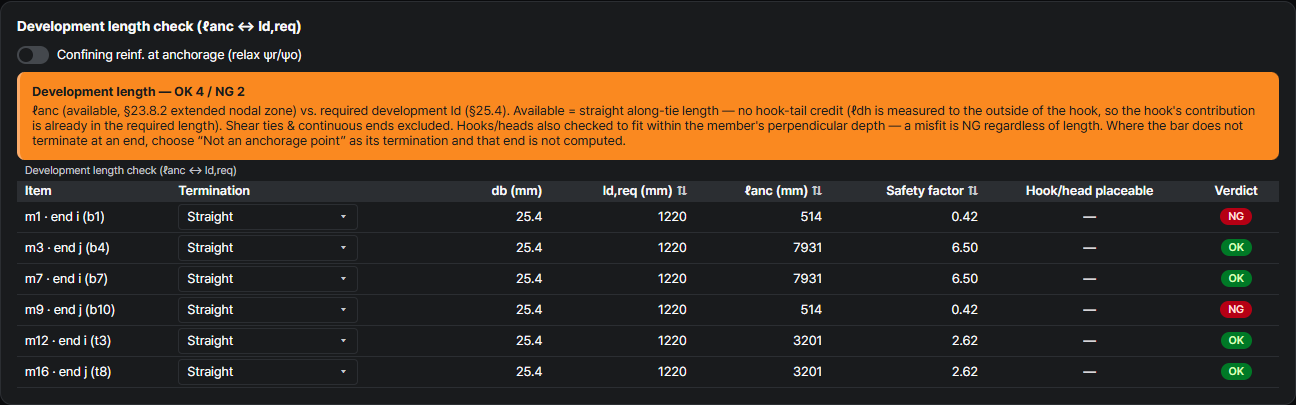
Task: Click the NG verdict badge for m1
Action: coord(1236,216)
